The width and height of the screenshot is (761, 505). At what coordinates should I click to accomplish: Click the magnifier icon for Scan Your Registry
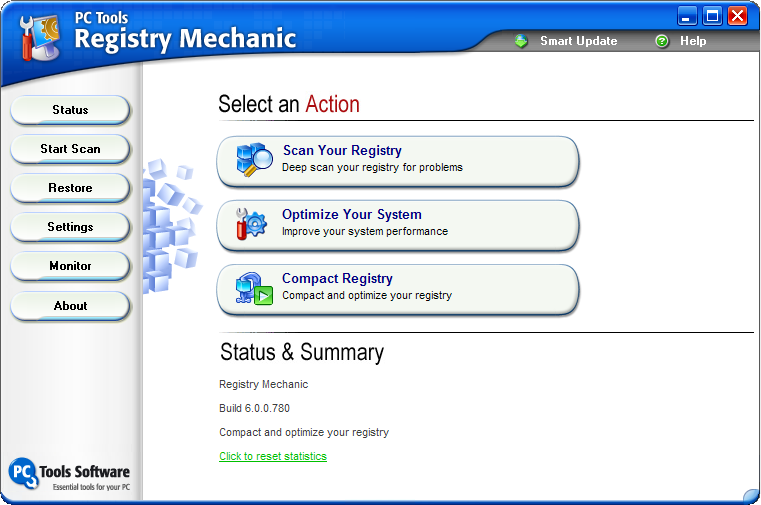(254, 160)
